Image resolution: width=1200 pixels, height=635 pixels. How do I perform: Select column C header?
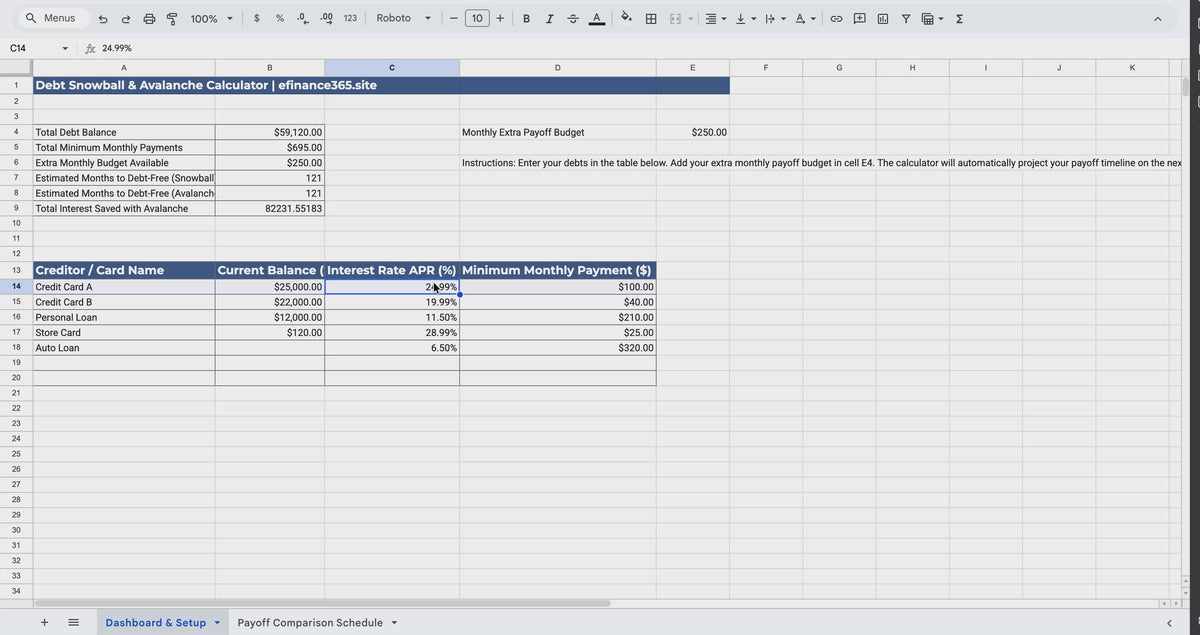(x=392, y=67)
